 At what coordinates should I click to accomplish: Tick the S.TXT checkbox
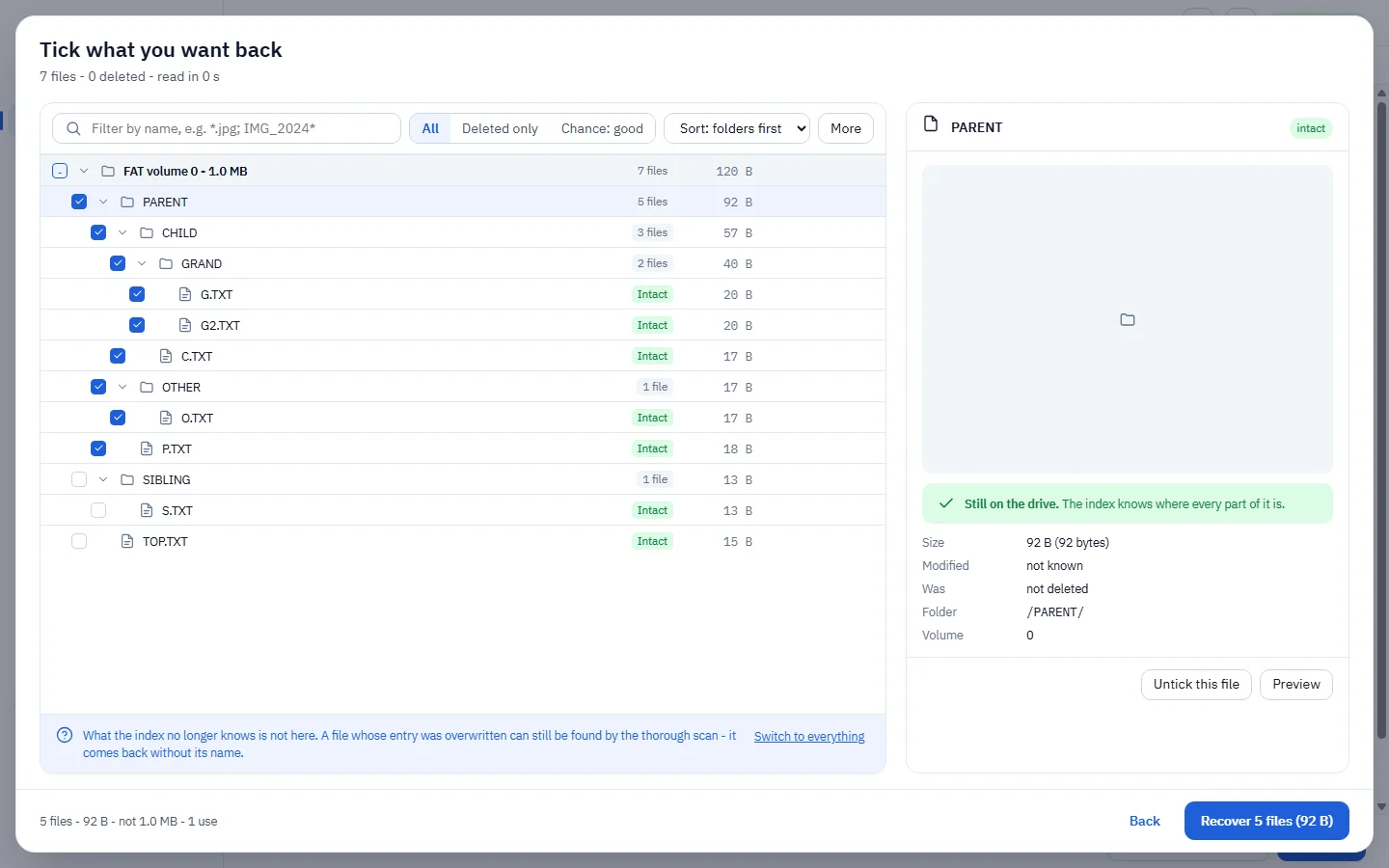98,510
